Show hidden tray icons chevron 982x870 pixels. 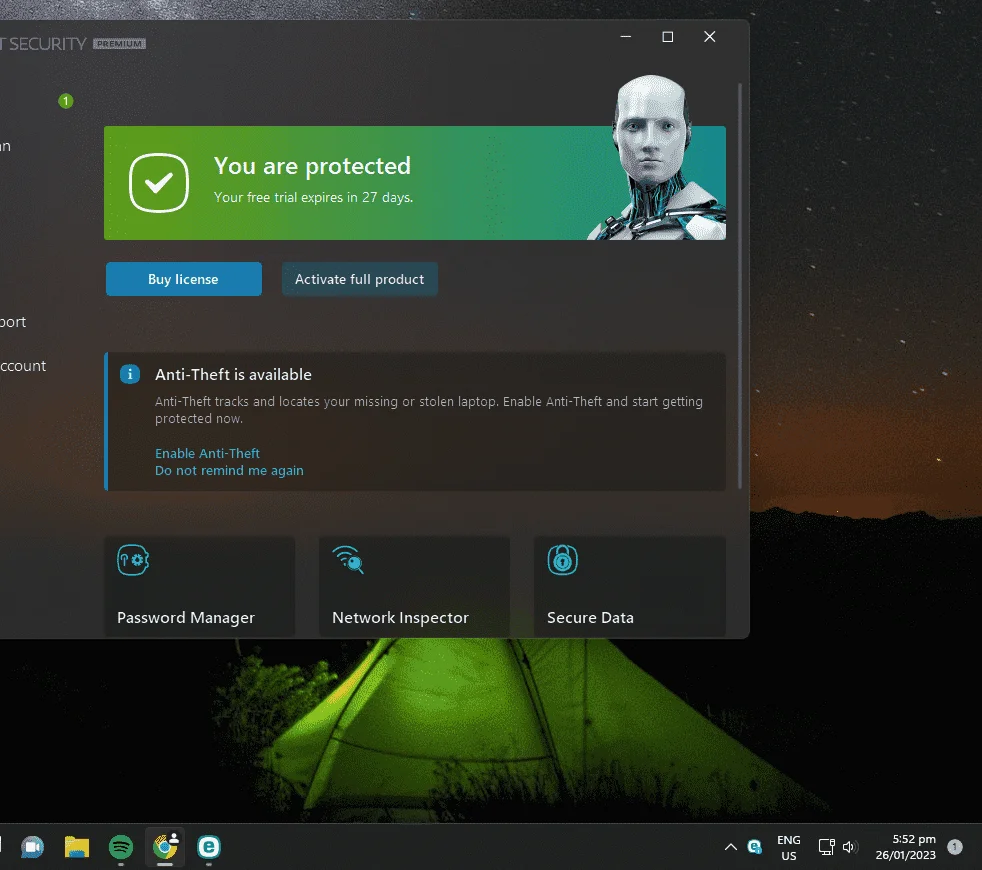coord(730,847)
